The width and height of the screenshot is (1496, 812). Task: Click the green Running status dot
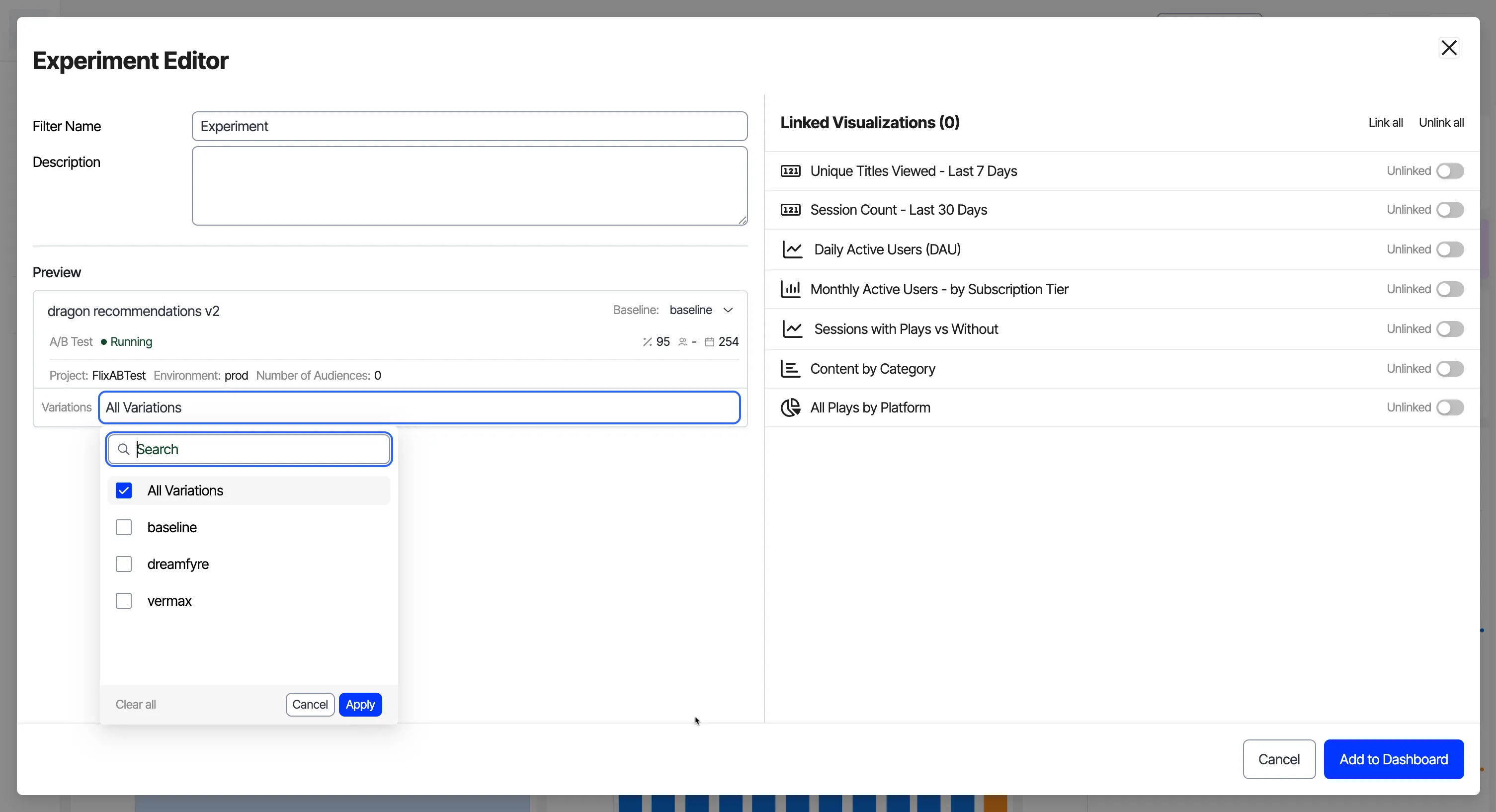point(104,341)
